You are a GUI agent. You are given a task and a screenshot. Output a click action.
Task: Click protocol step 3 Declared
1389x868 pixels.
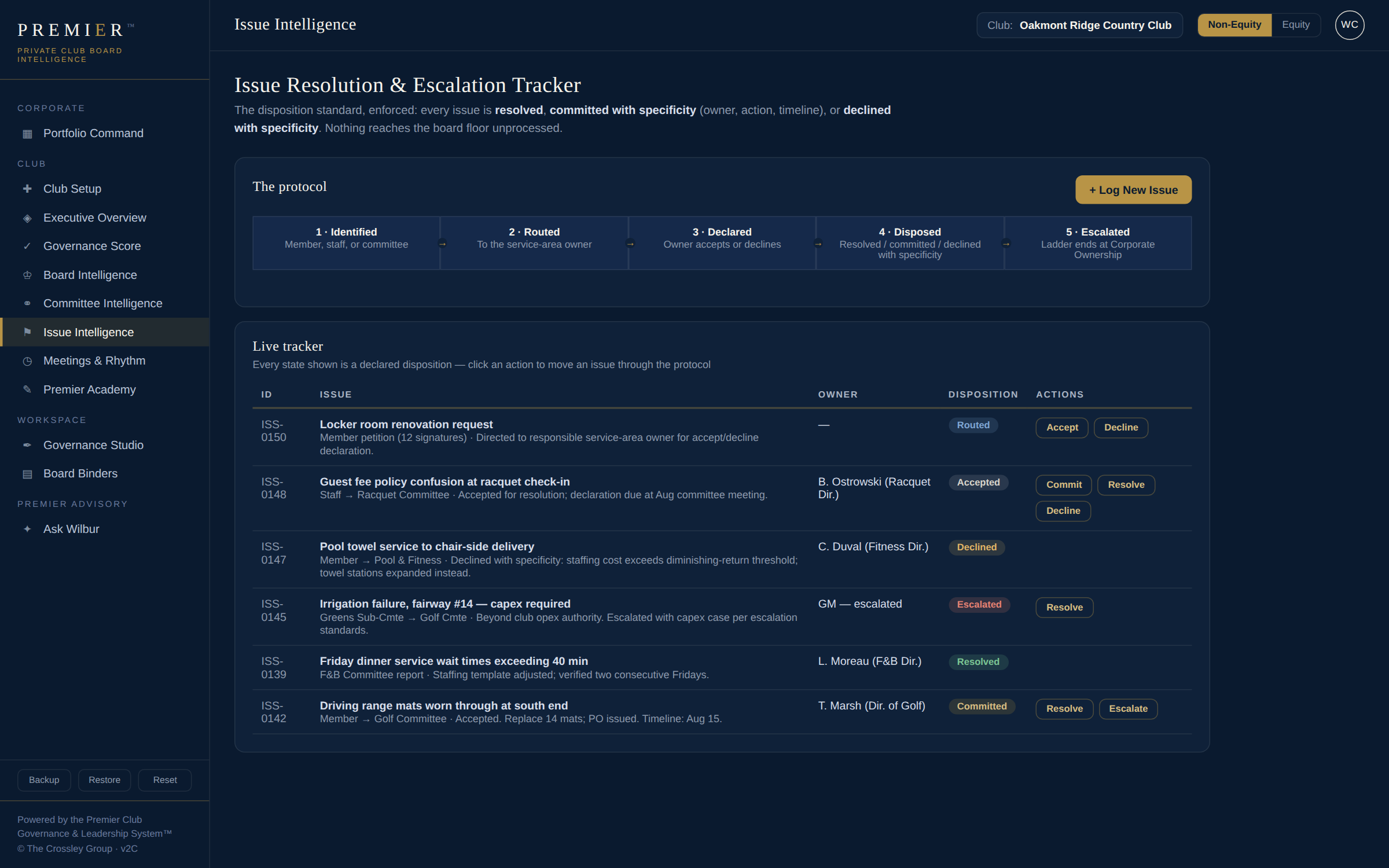pos(722,243)
